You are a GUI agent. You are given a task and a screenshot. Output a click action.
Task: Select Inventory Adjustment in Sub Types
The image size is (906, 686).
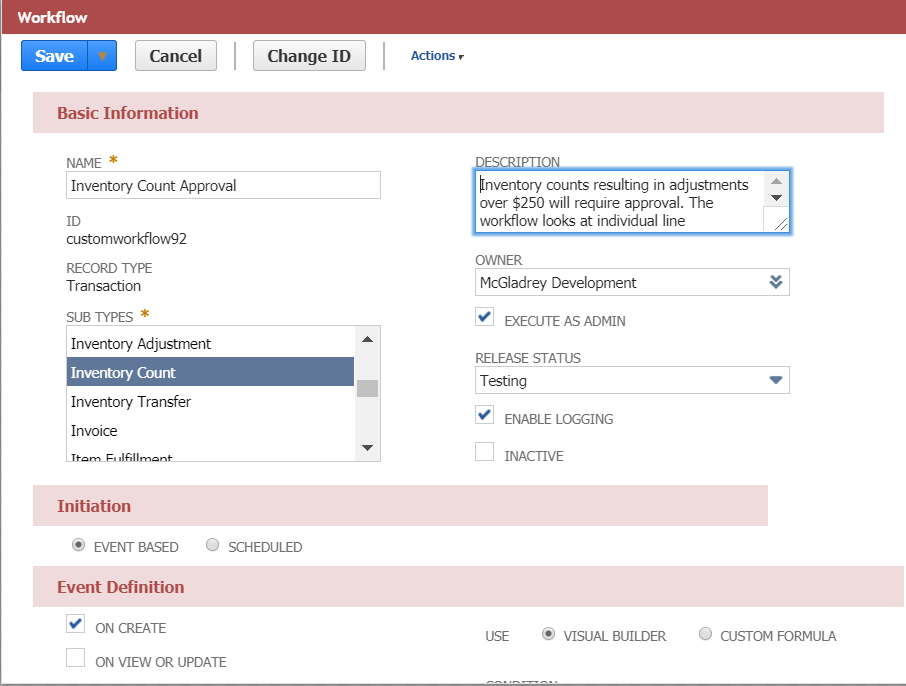coord(141,344)
